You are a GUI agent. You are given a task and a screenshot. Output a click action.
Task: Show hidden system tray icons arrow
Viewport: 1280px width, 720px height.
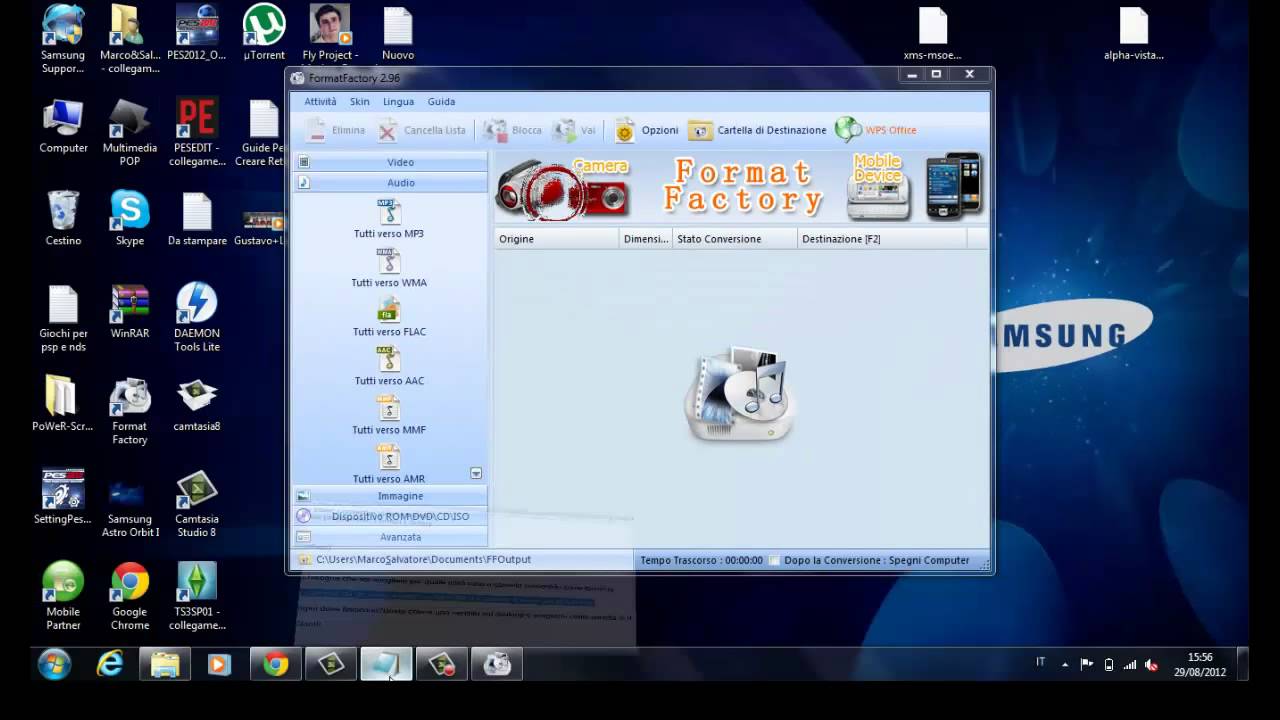click(1064, 664)
